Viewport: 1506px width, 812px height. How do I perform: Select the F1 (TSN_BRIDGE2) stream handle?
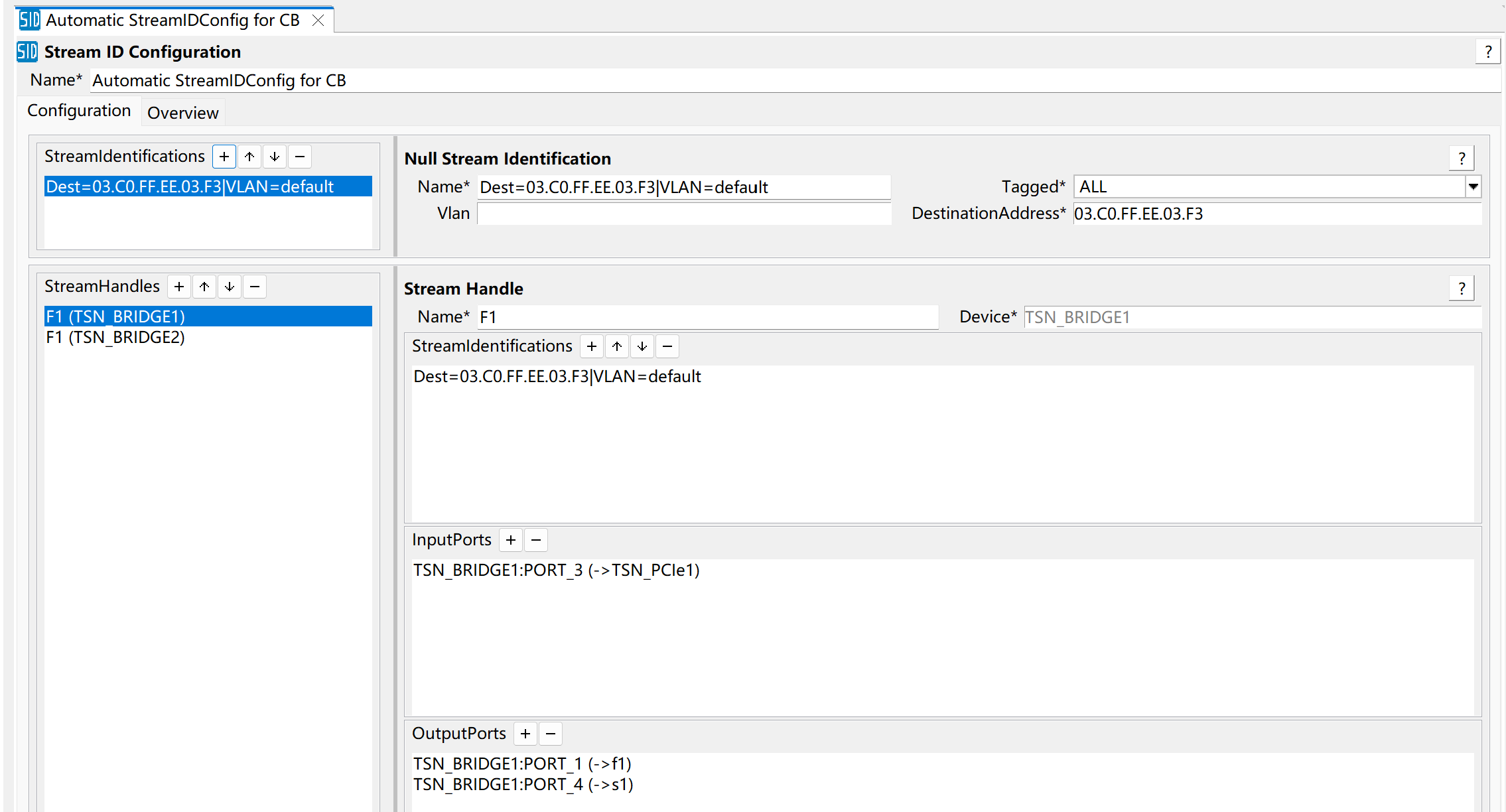[x=208, y=337]
